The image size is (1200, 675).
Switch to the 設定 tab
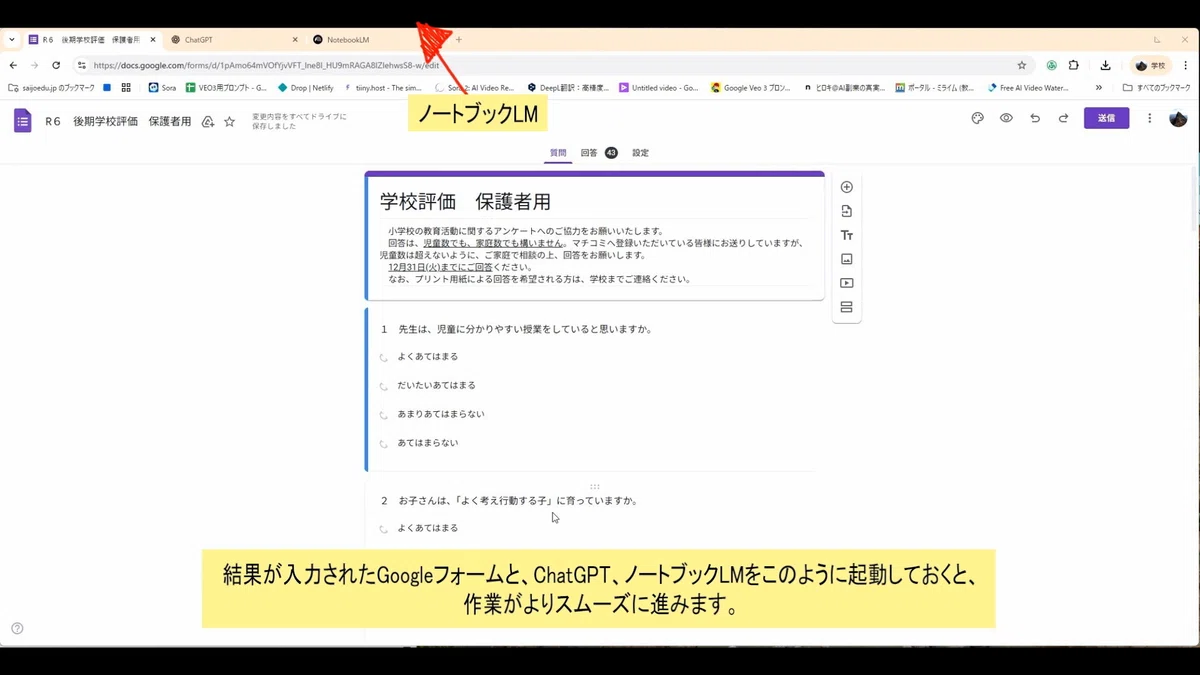point(640,153)
